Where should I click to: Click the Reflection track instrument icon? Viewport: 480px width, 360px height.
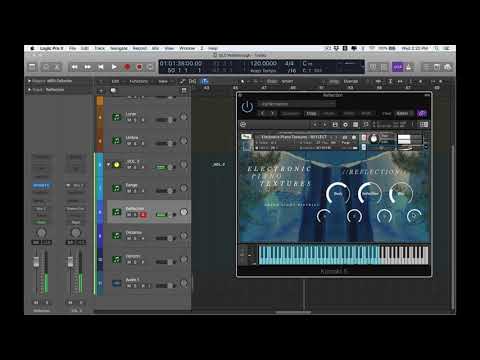click(116, 212)
